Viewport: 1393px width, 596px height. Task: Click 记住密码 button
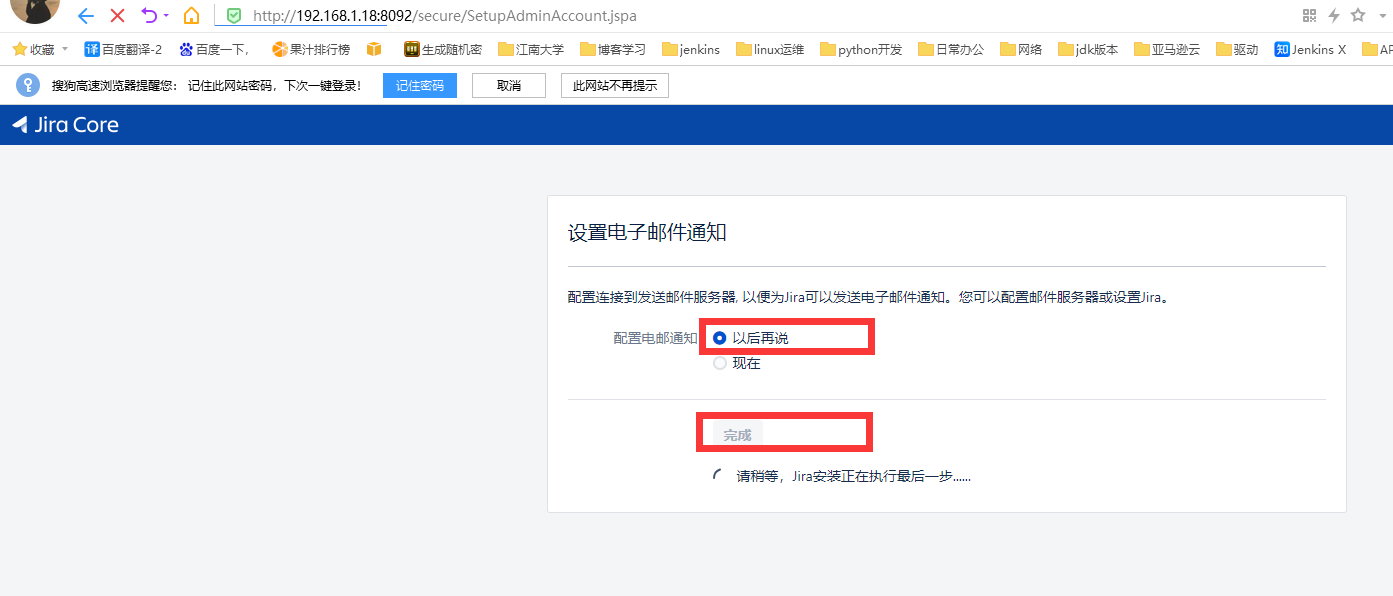click(x=420, y=86)
